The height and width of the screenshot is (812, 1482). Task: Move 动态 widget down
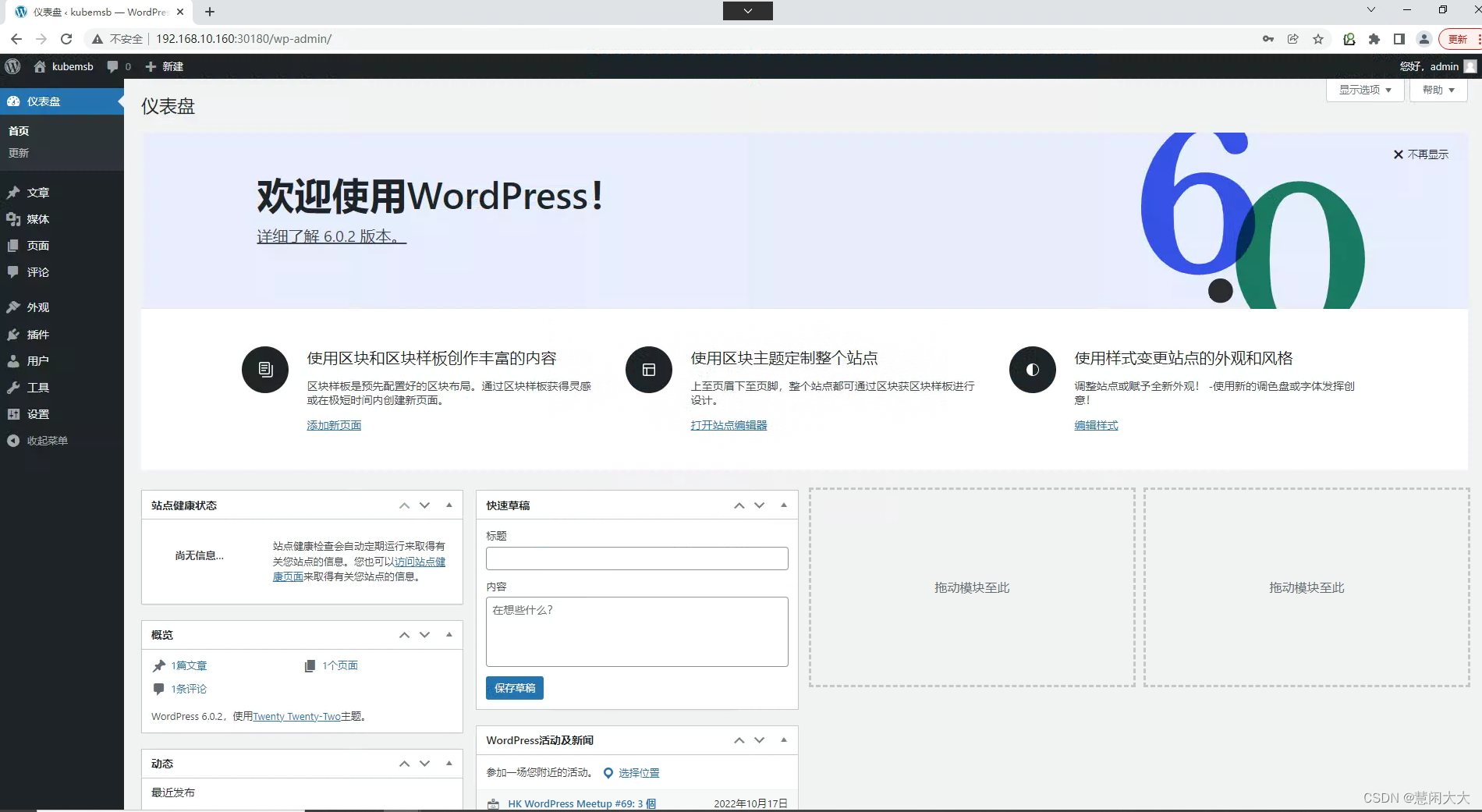tap(424, 764)
